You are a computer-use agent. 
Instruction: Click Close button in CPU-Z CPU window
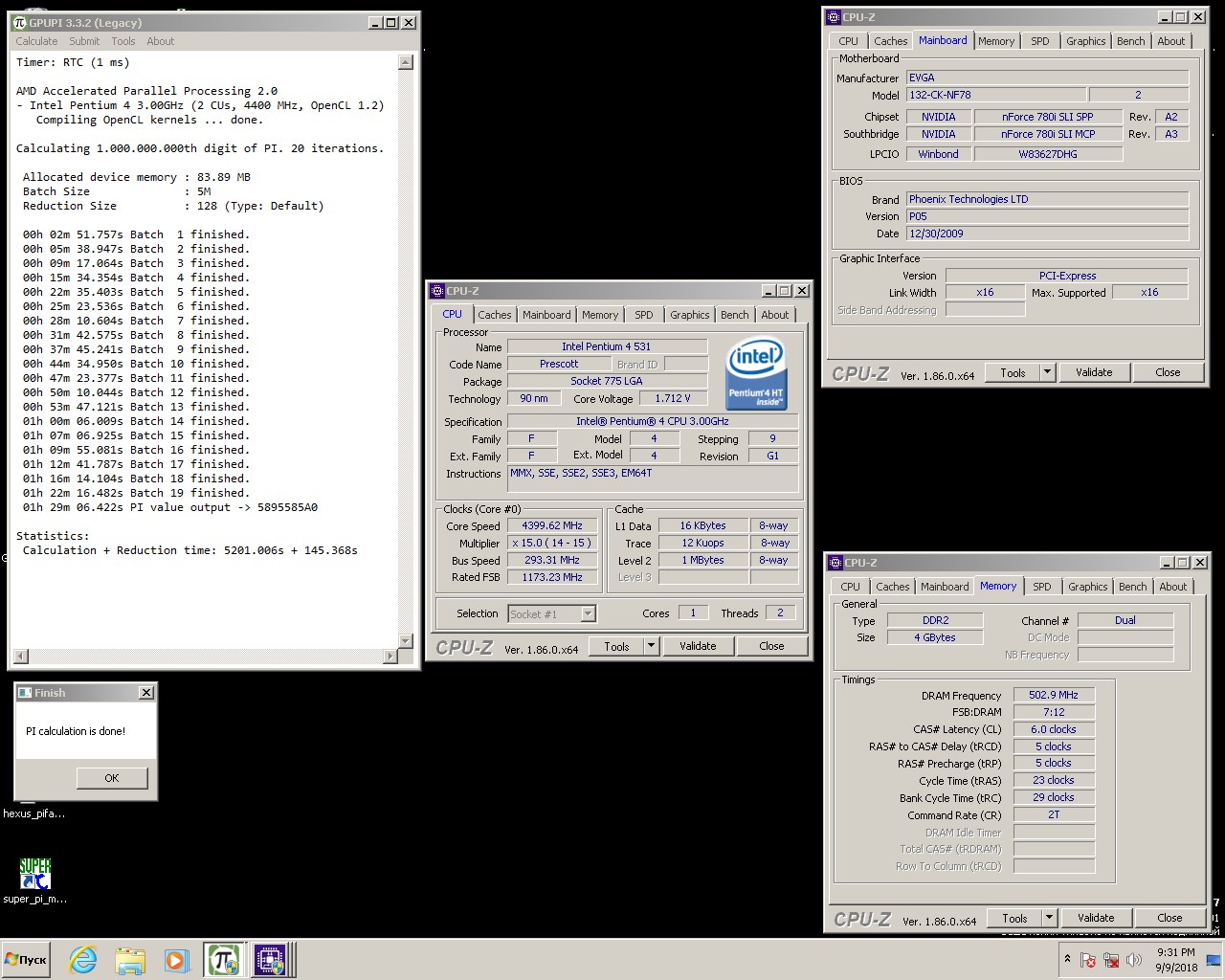coord(771,646)
